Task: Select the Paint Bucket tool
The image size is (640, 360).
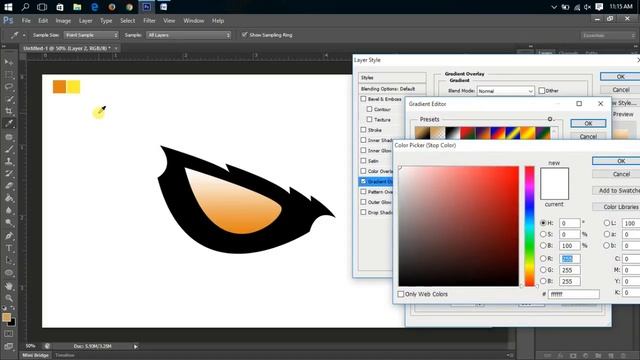Action: [9, 198]
